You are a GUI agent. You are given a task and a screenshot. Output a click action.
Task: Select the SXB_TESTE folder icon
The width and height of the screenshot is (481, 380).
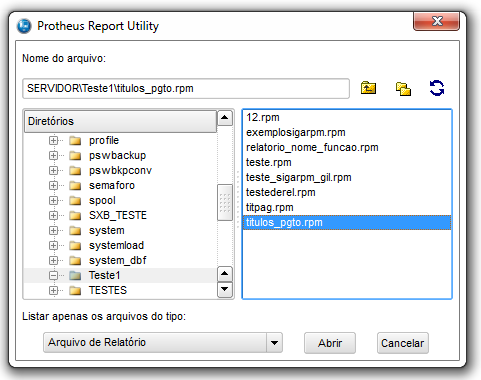(x=75, y=216)
